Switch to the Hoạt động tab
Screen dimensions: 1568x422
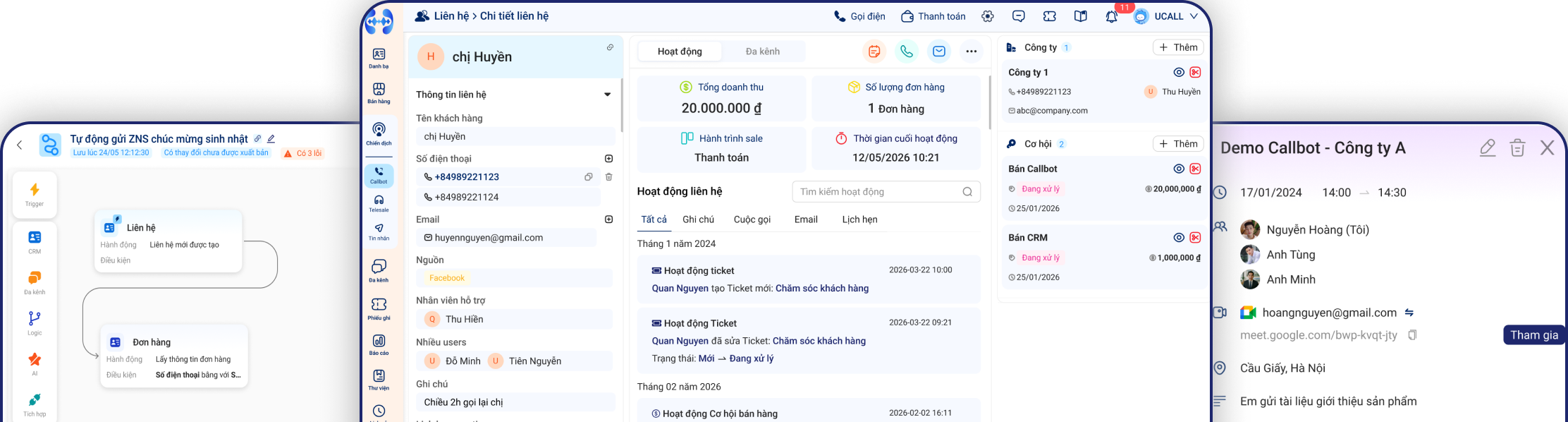tap(680, 52)
